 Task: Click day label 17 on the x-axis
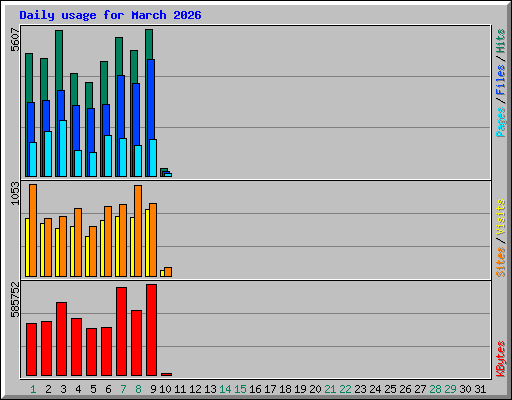pos(270,389)
